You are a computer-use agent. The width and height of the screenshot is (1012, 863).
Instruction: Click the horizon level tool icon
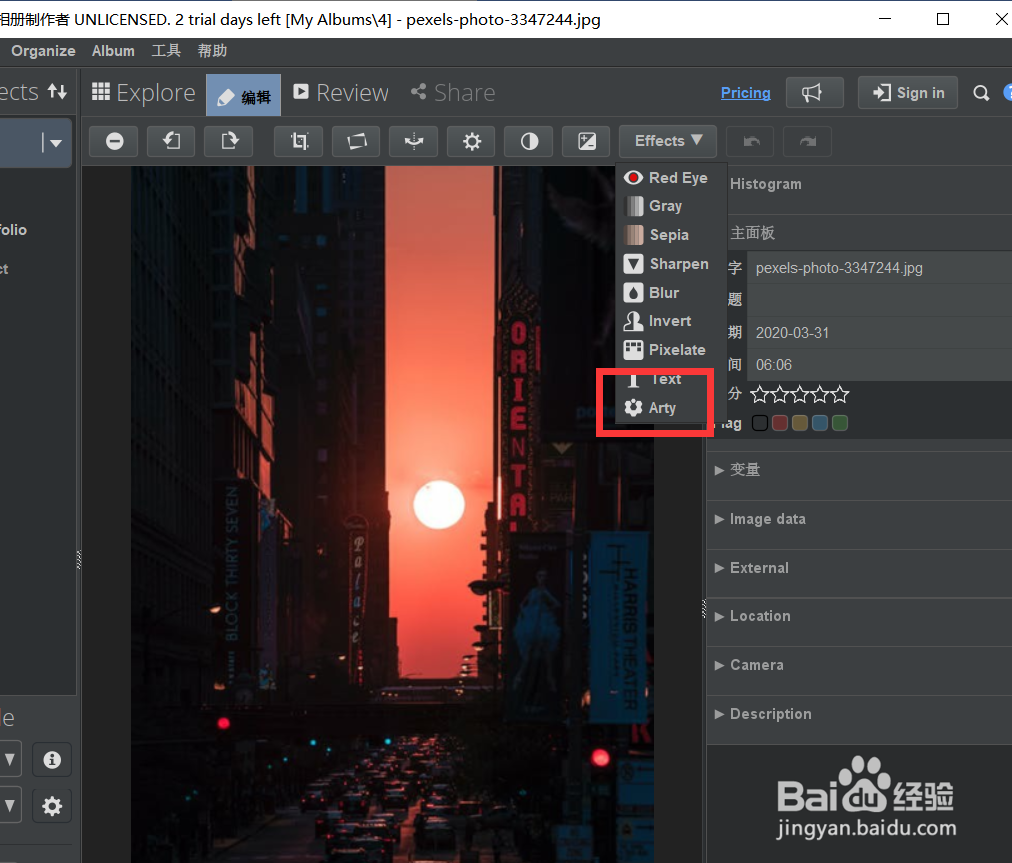[x=414, y=141]
